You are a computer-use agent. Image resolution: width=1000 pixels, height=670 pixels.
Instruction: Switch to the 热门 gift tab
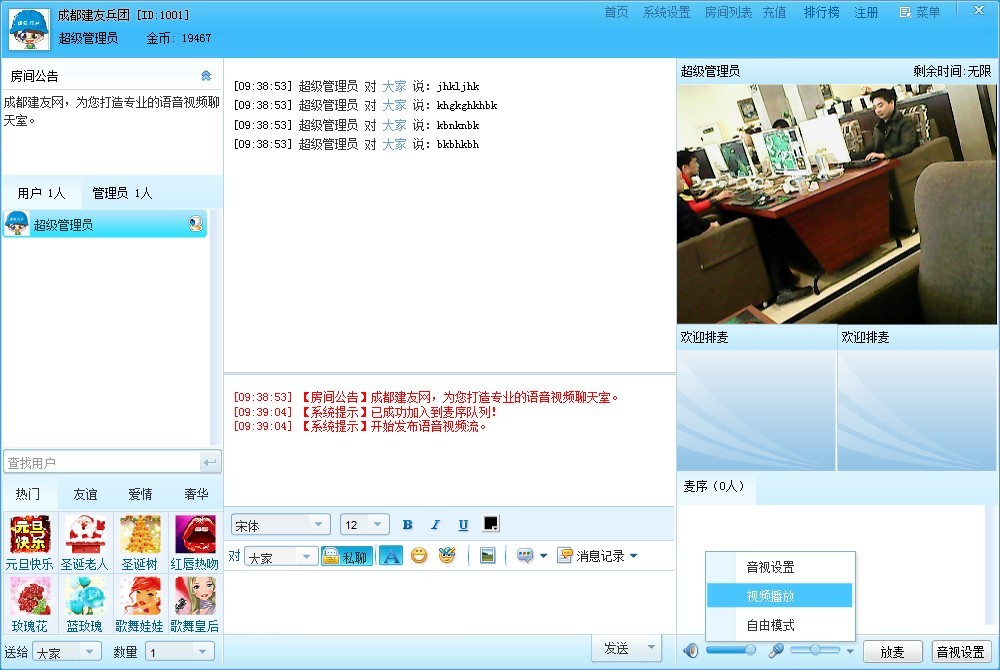point(28,494)
